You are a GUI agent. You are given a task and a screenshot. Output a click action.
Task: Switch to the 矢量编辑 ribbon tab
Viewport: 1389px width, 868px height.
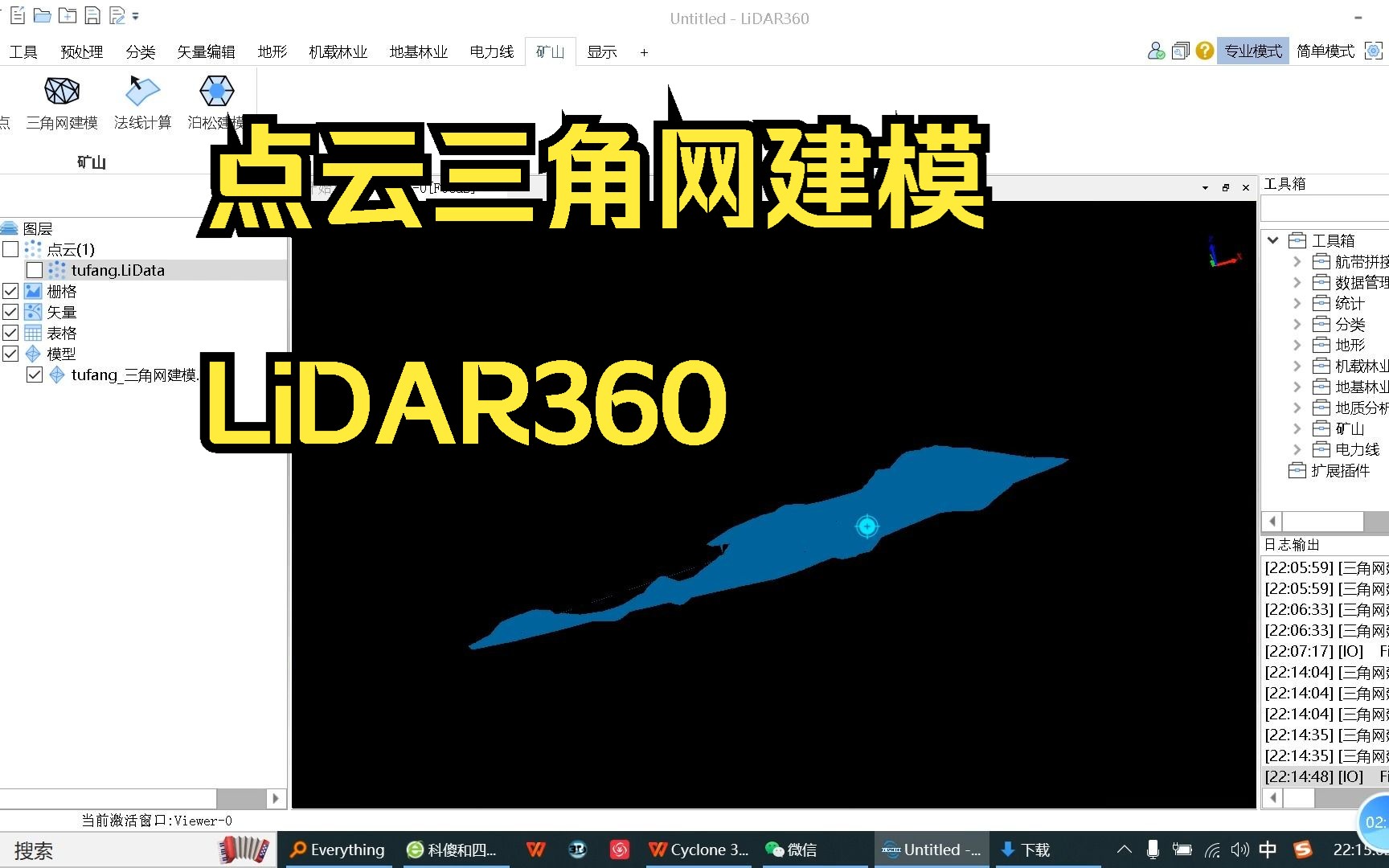coord(206,52)
